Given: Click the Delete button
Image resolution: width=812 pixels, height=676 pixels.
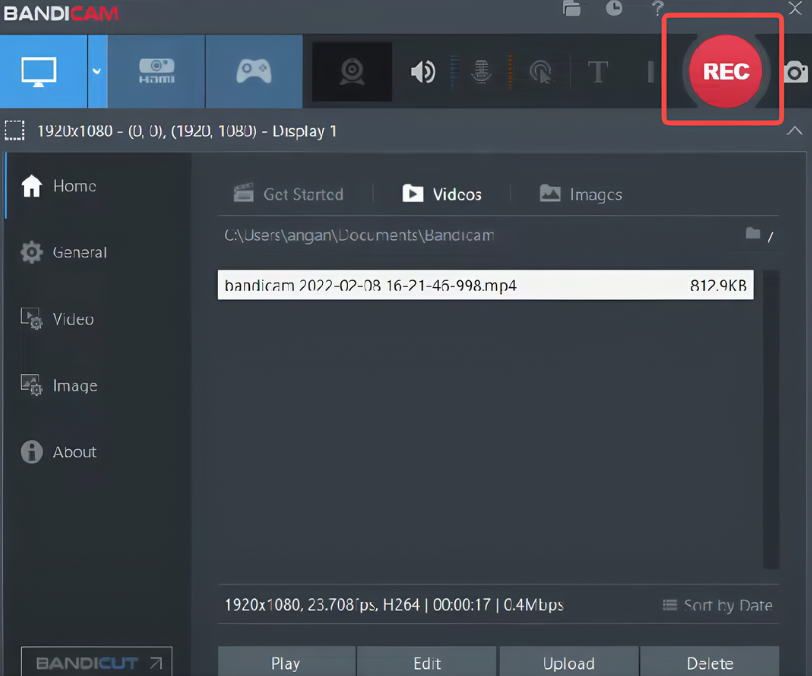Looking at the screenshot, I should (710, 663).
